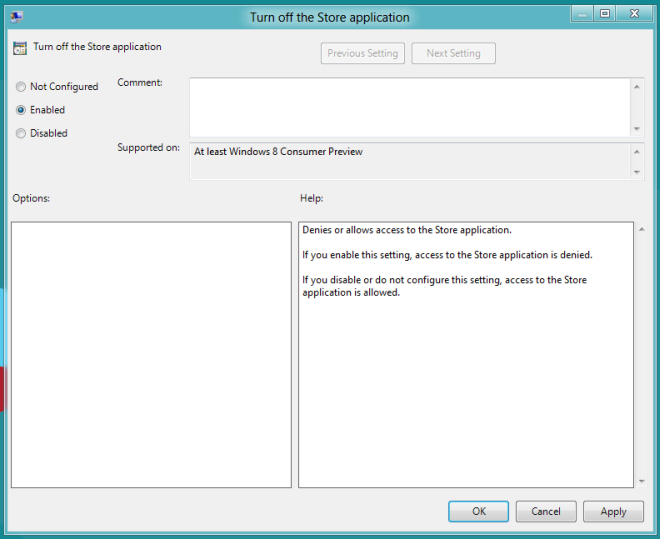
Task: Minimize the policy settings window
Action: 583,14
